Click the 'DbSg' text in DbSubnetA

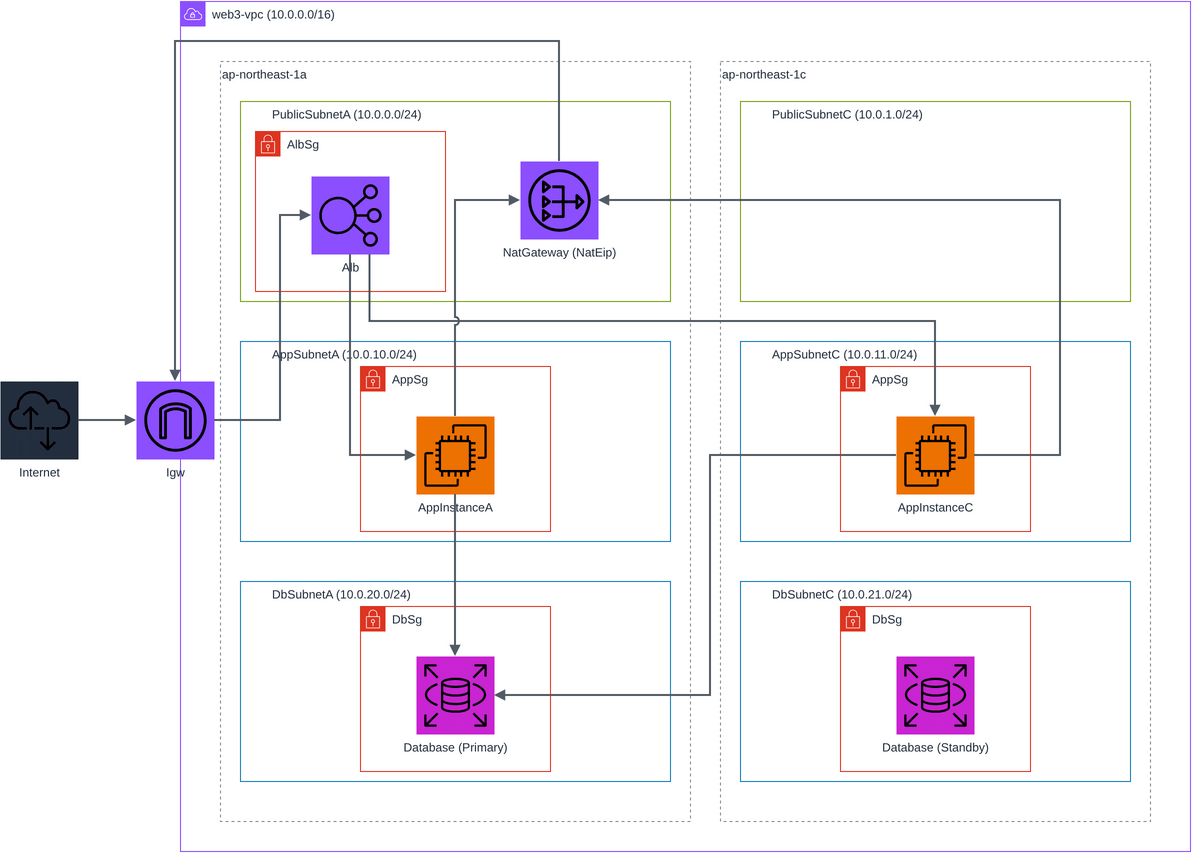(407, 620)
